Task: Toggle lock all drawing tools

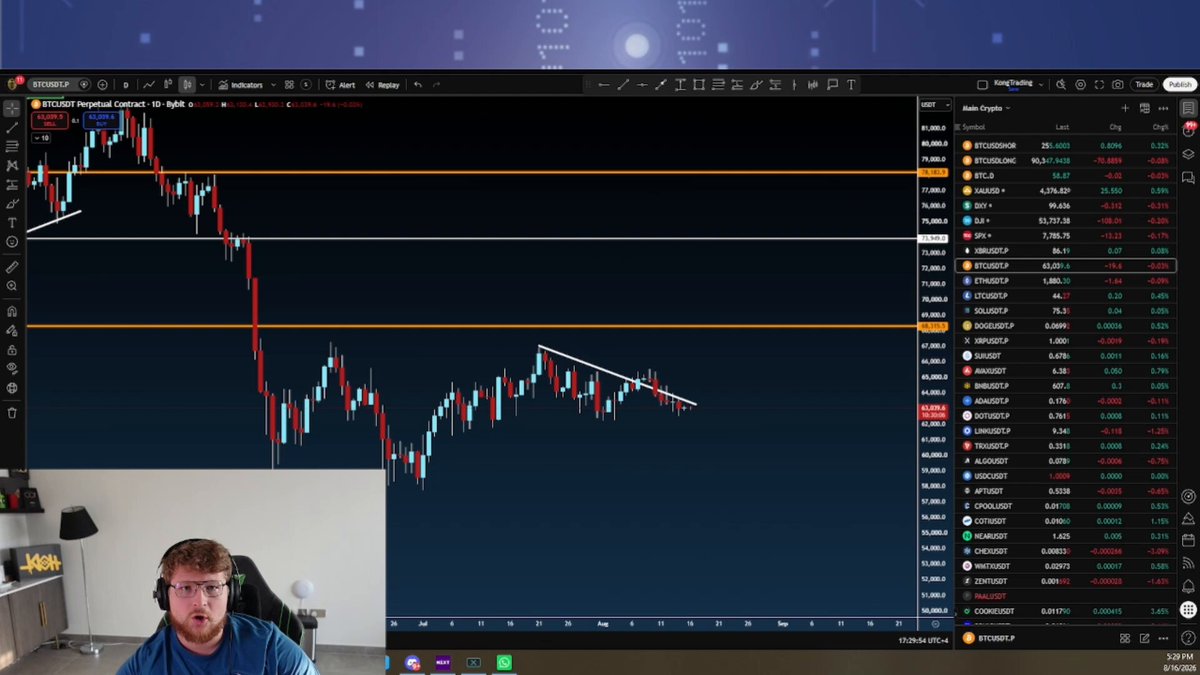Action: 12,350
